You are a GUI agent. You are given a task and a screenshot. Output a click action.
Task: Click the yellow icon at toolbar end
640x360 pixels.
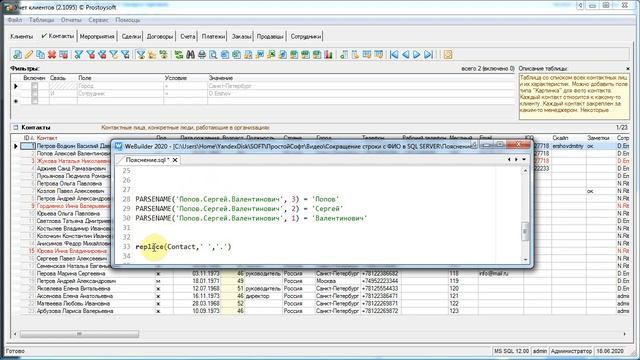click(448, 54)
